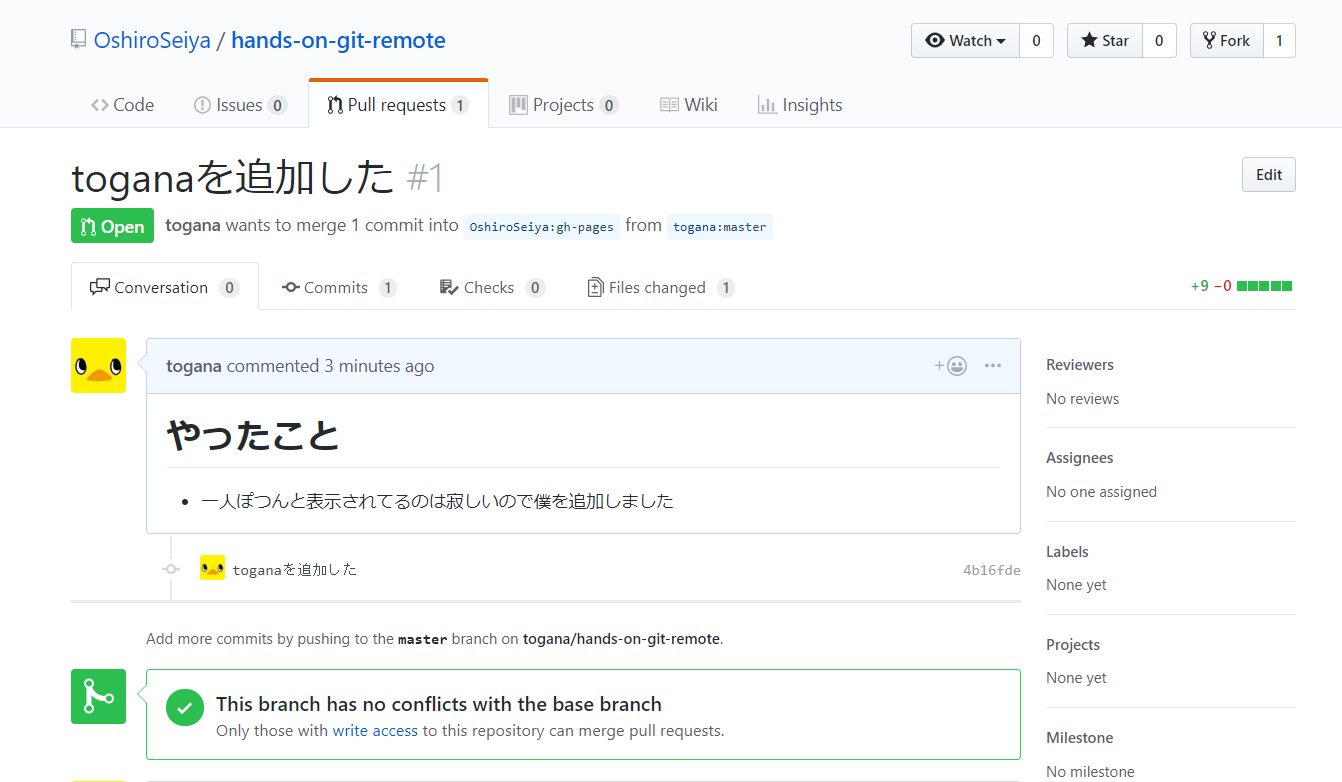The width and height of the screenshot is (1342, 782).
Task: Click the green Open status badge
Action: (x=112, y=226)
